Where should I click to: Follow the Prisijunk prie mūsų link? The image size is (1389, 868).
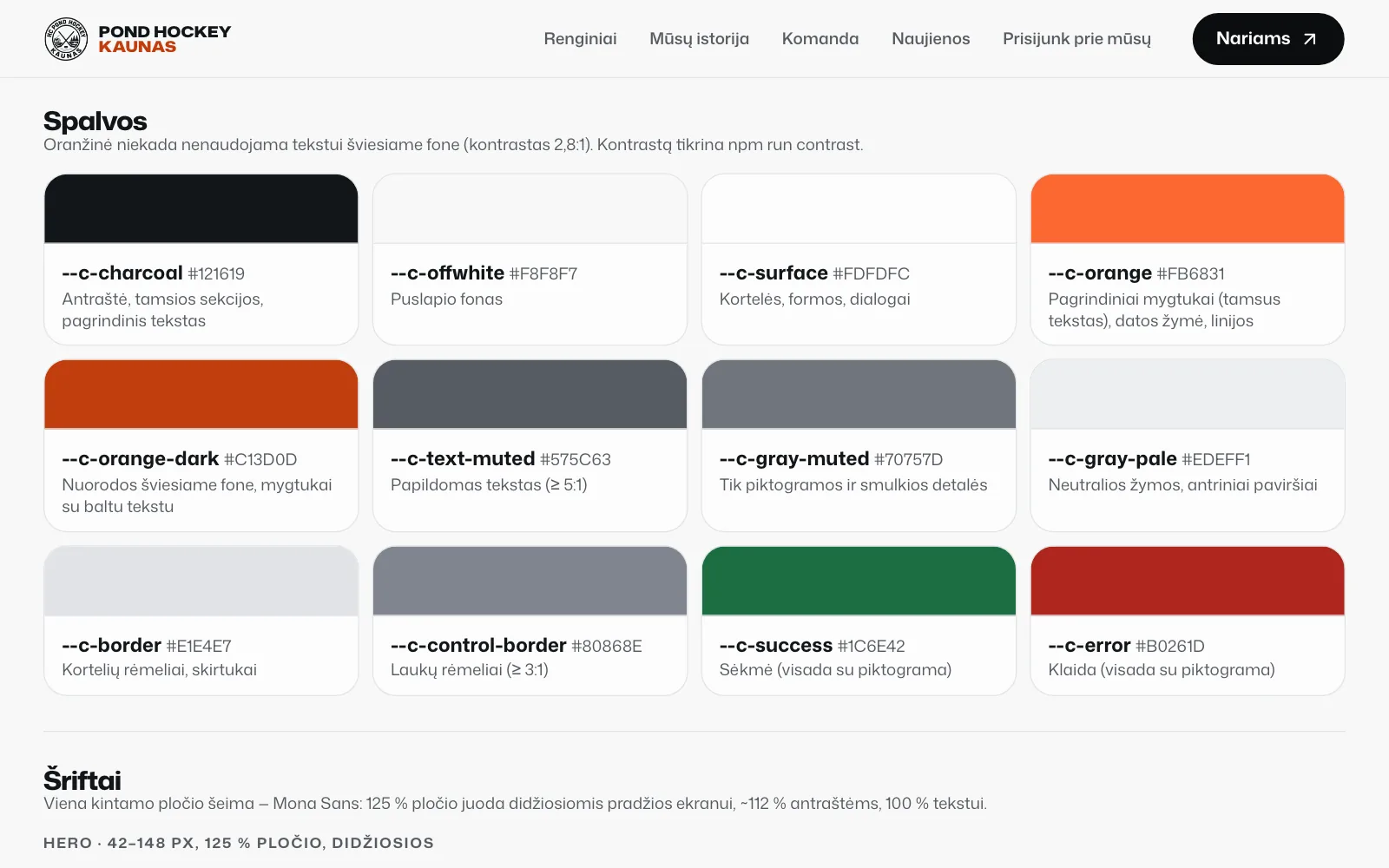[x=1076, y=39]
